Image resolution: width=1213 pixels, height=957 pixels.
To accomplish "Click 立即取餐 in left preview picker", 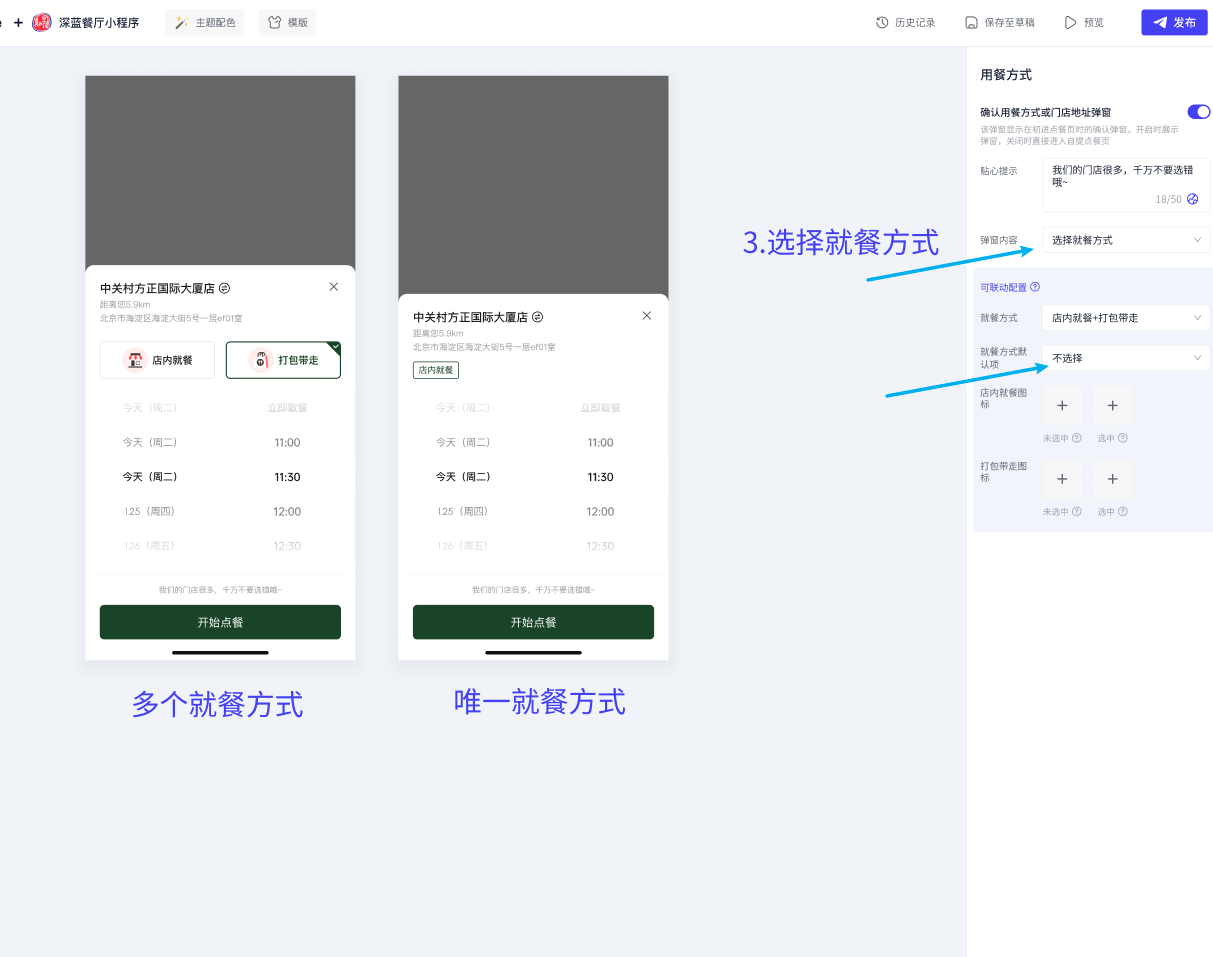I will click(x=287, y=408).
